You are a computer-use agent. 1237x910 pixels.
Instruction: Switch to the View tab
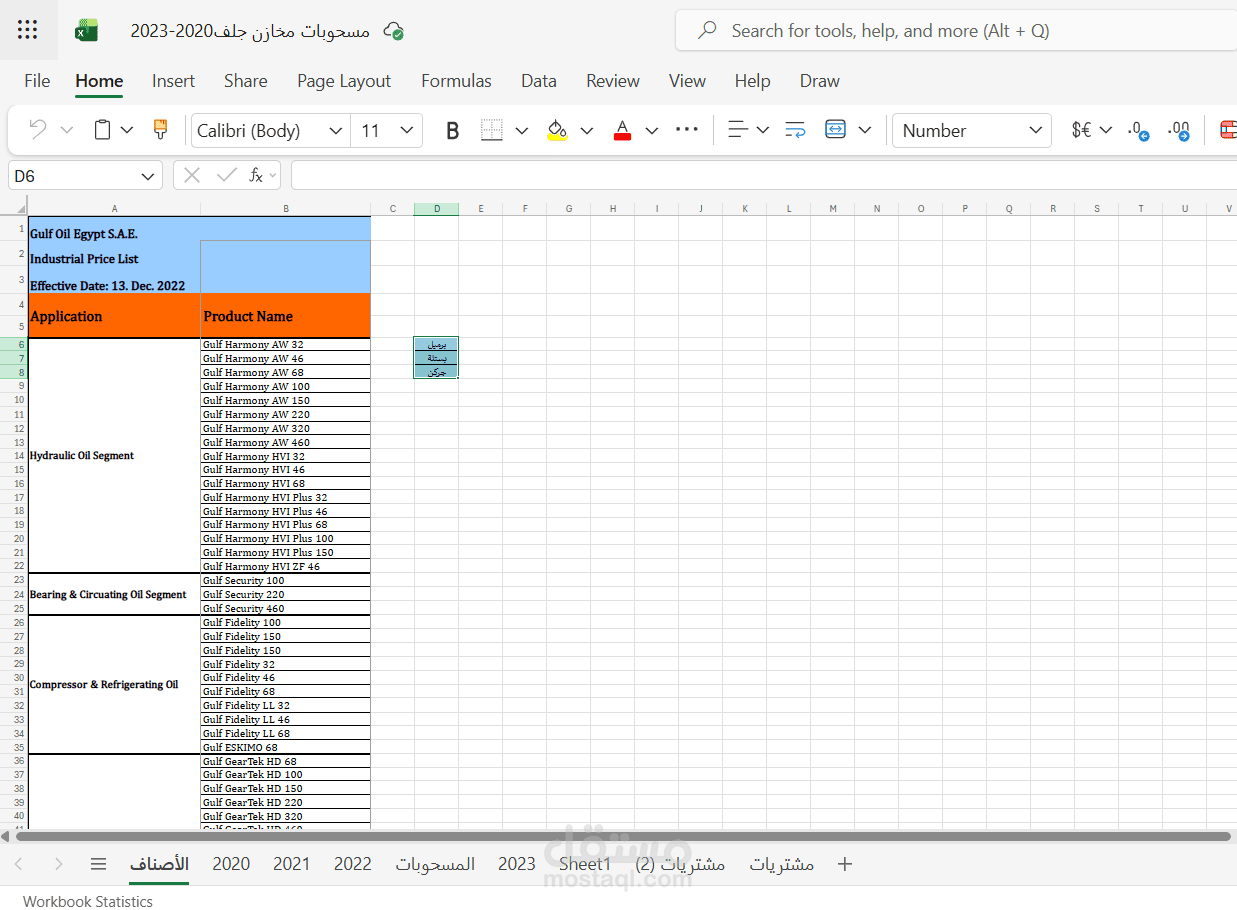[x=687, y=81]
